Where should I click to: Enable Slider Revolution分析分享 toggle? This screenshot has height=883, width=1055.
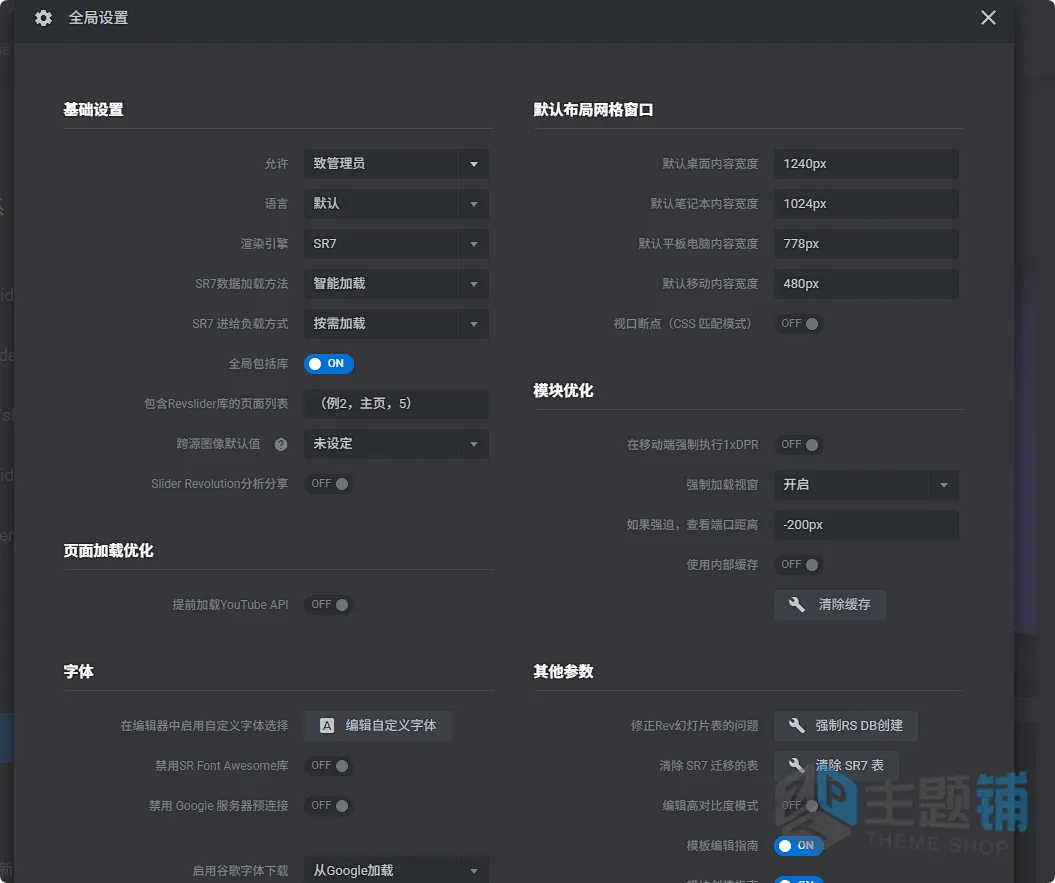click(x=328, y=484)
